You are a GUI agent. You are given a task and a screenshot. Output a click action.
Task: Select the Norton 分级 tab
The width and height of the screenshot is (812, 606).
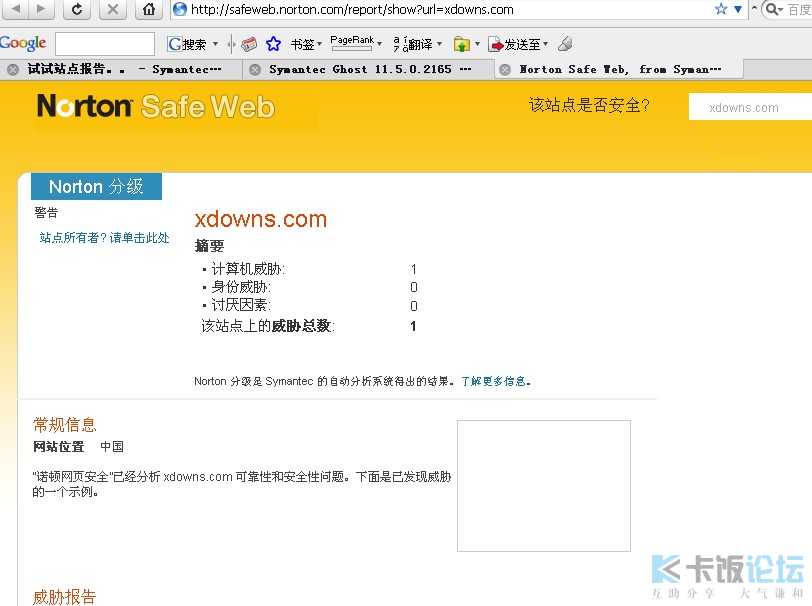pyautogui.click(x=96, y=186)
